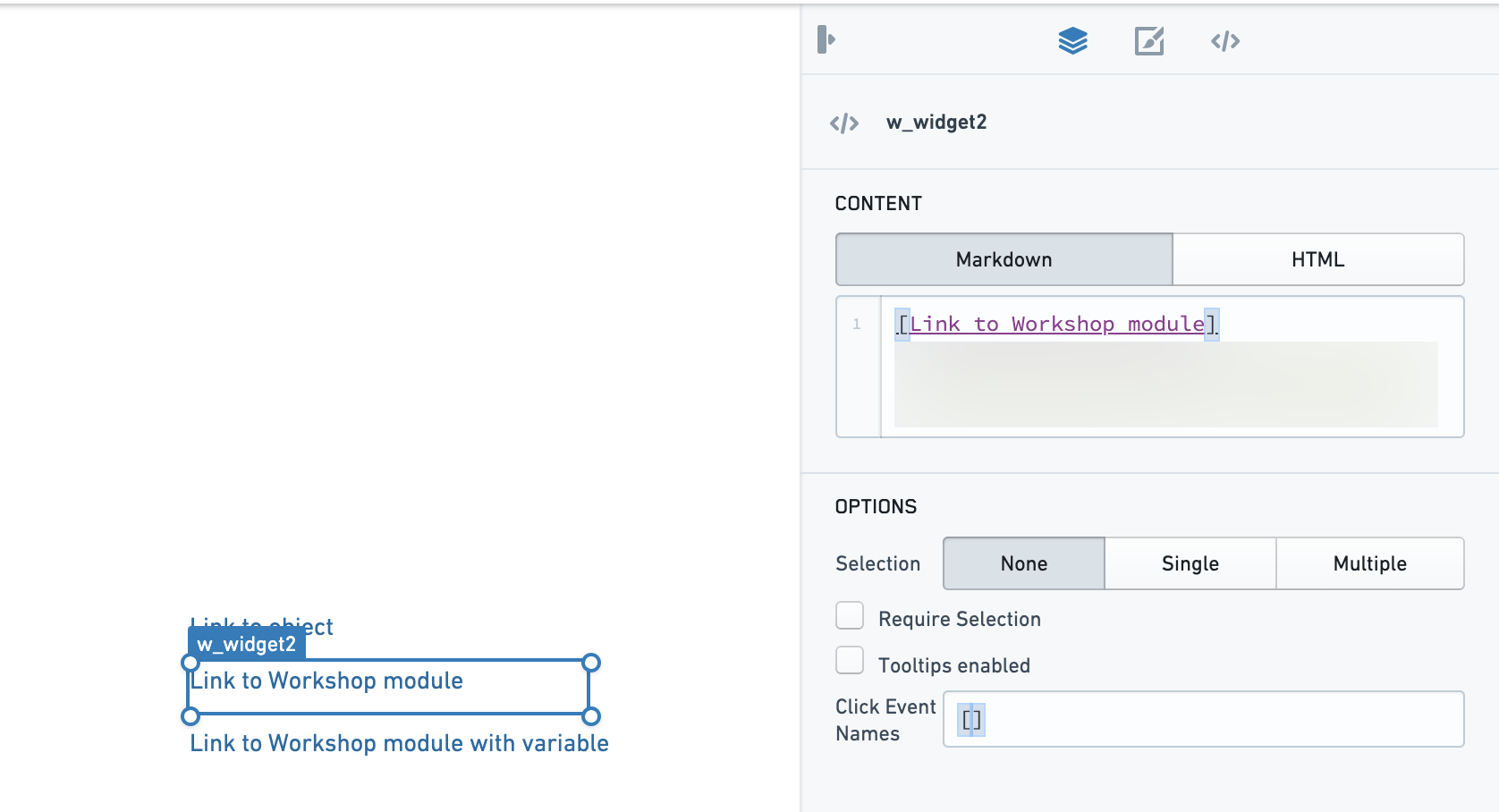Click the bottom-left resize handle of widget

(191, 716)
